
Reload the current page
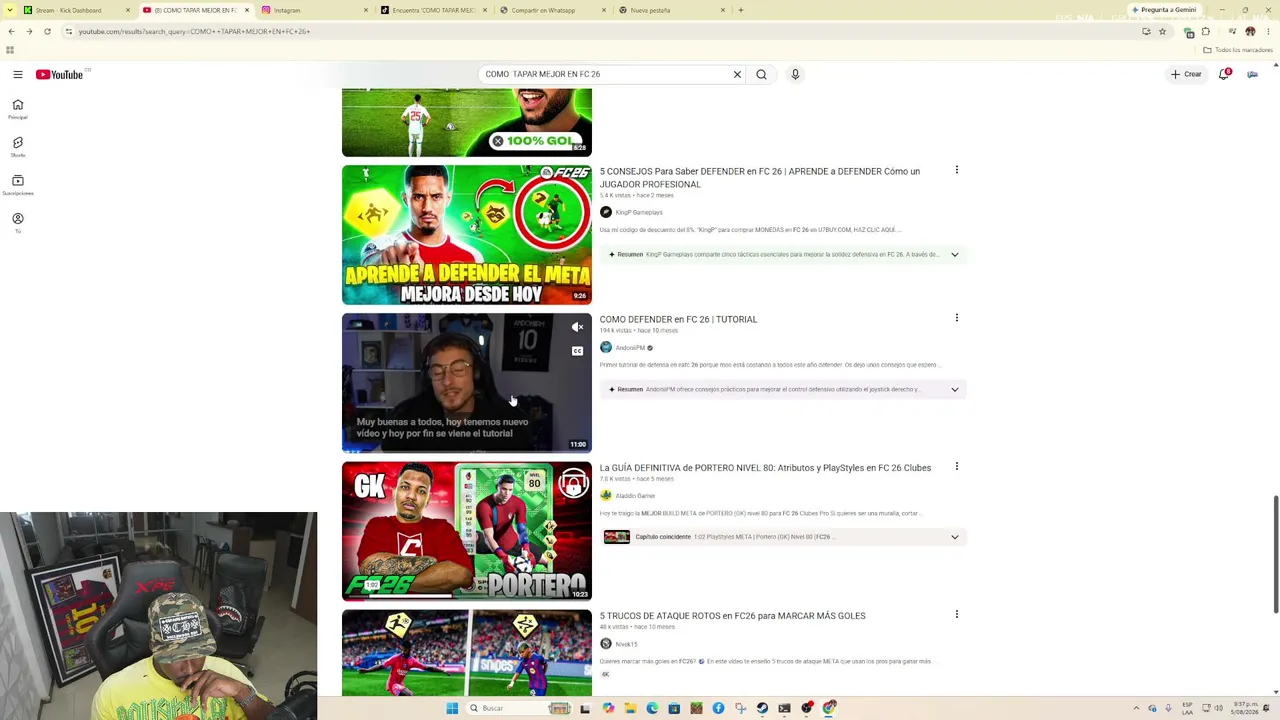coord(47,31)
